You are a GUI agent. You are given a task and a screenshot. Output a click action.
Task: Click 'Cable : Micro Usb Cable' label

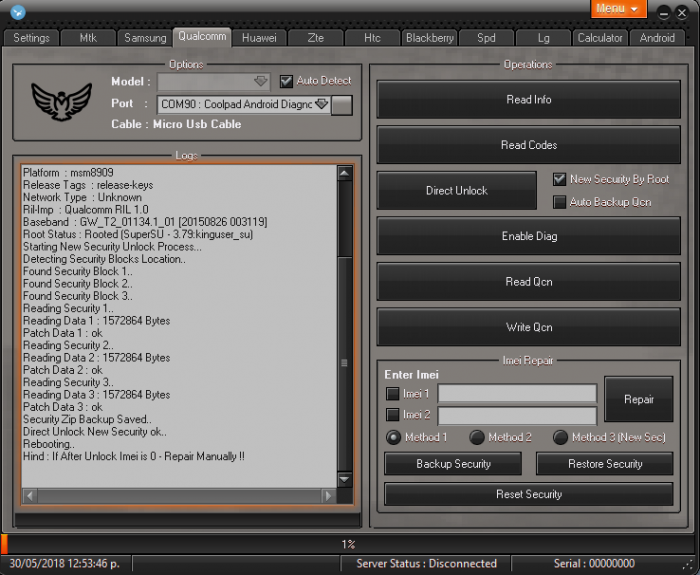coord(176,124)
